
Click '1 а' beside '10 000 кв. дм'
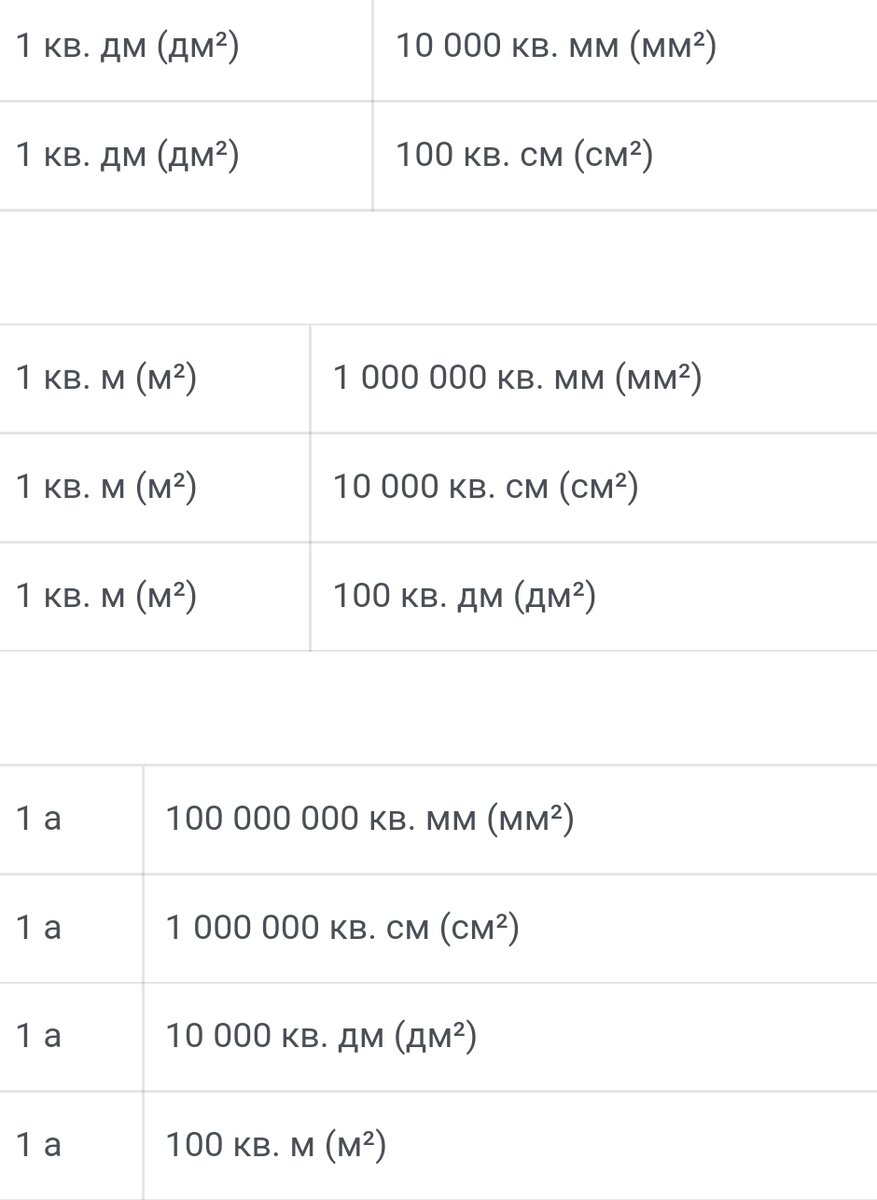[x=39, y=1037]
